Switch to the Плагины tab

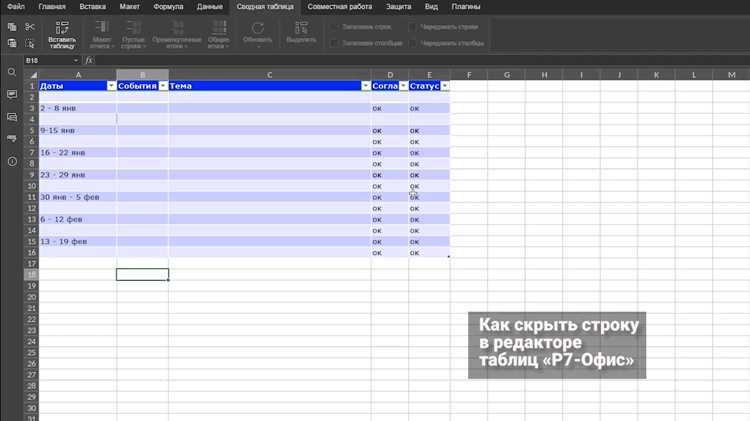466,7
